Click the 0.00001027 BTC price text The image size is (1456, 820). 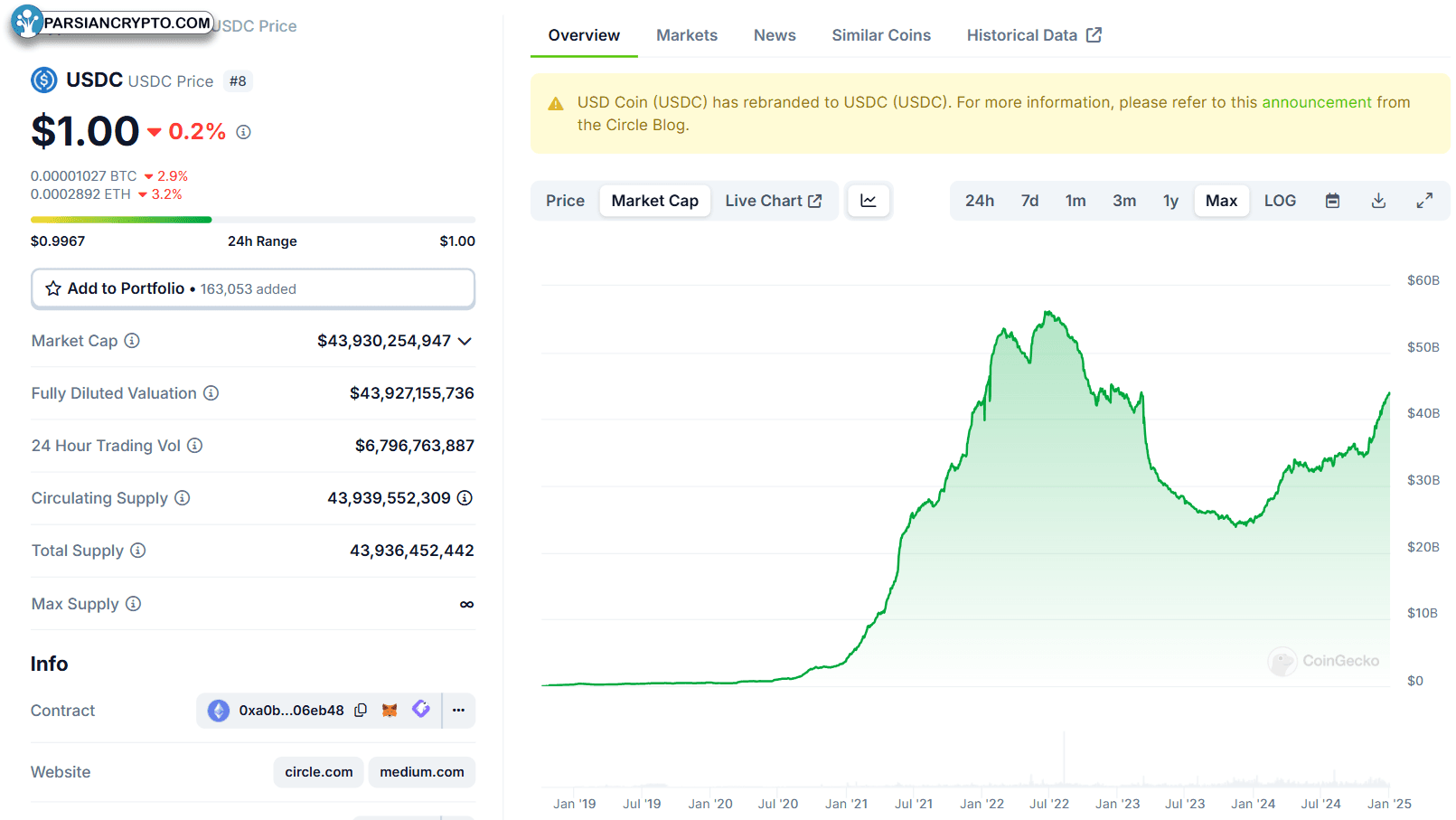pos(84,176)
